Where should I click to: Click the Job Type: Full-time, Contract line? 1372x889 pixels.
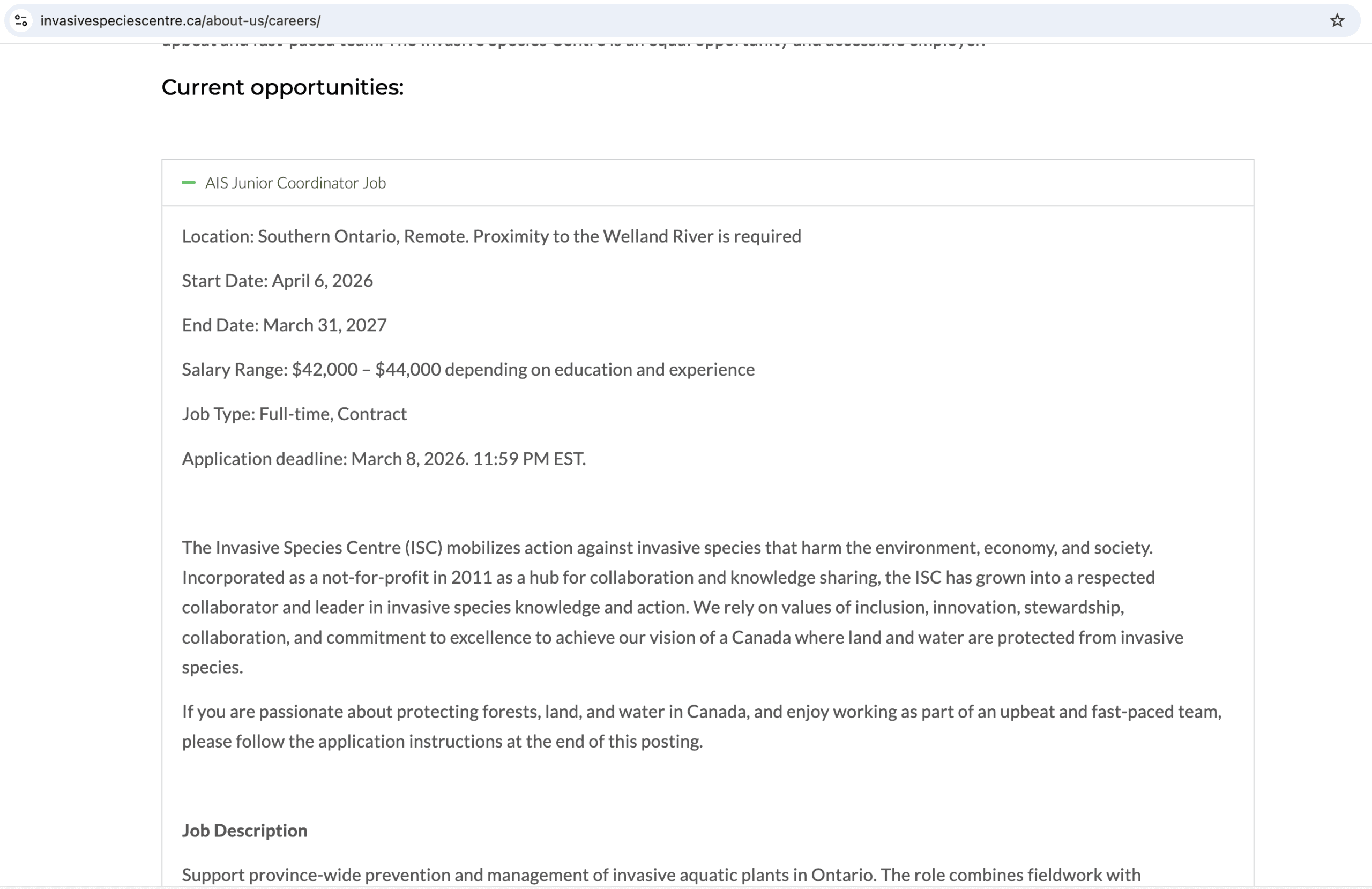[x=294, y=414]
